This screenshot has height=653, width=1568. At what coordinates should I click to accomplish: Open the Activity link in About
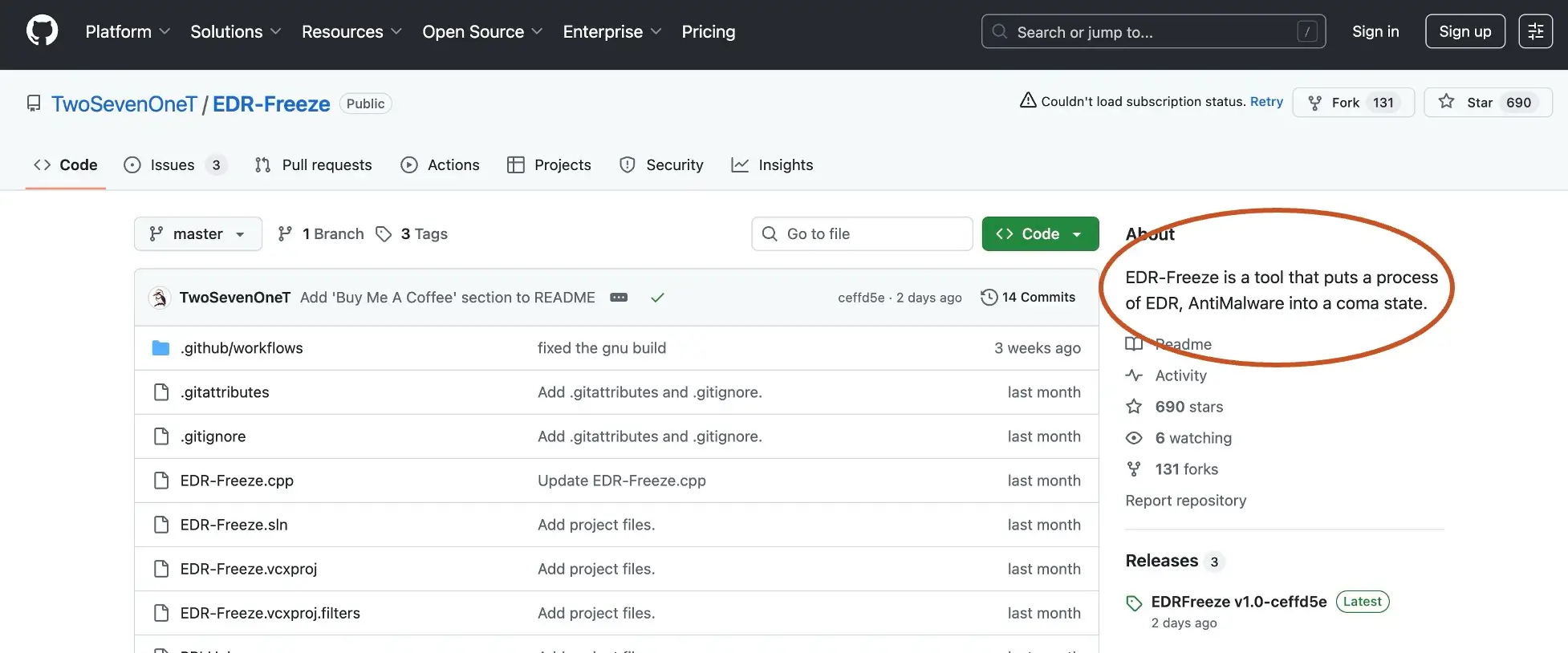pos(1180,375)
